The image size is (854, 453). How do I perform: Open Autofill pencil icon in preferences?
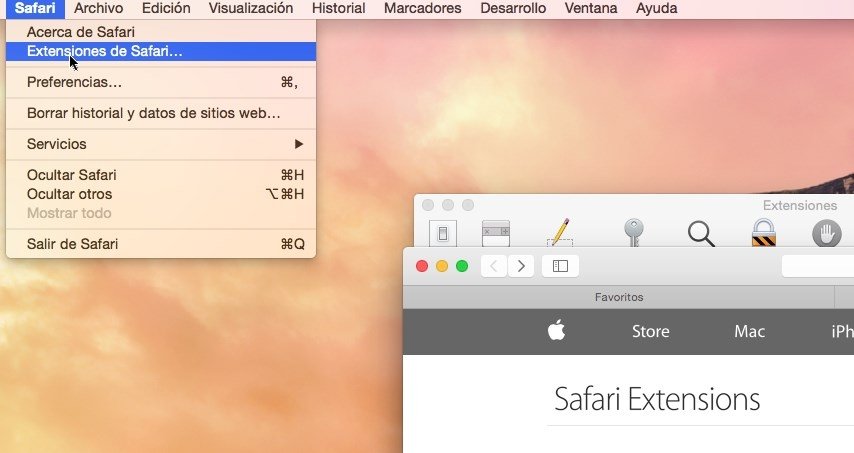pyautogui.click(x=560, y=233)
